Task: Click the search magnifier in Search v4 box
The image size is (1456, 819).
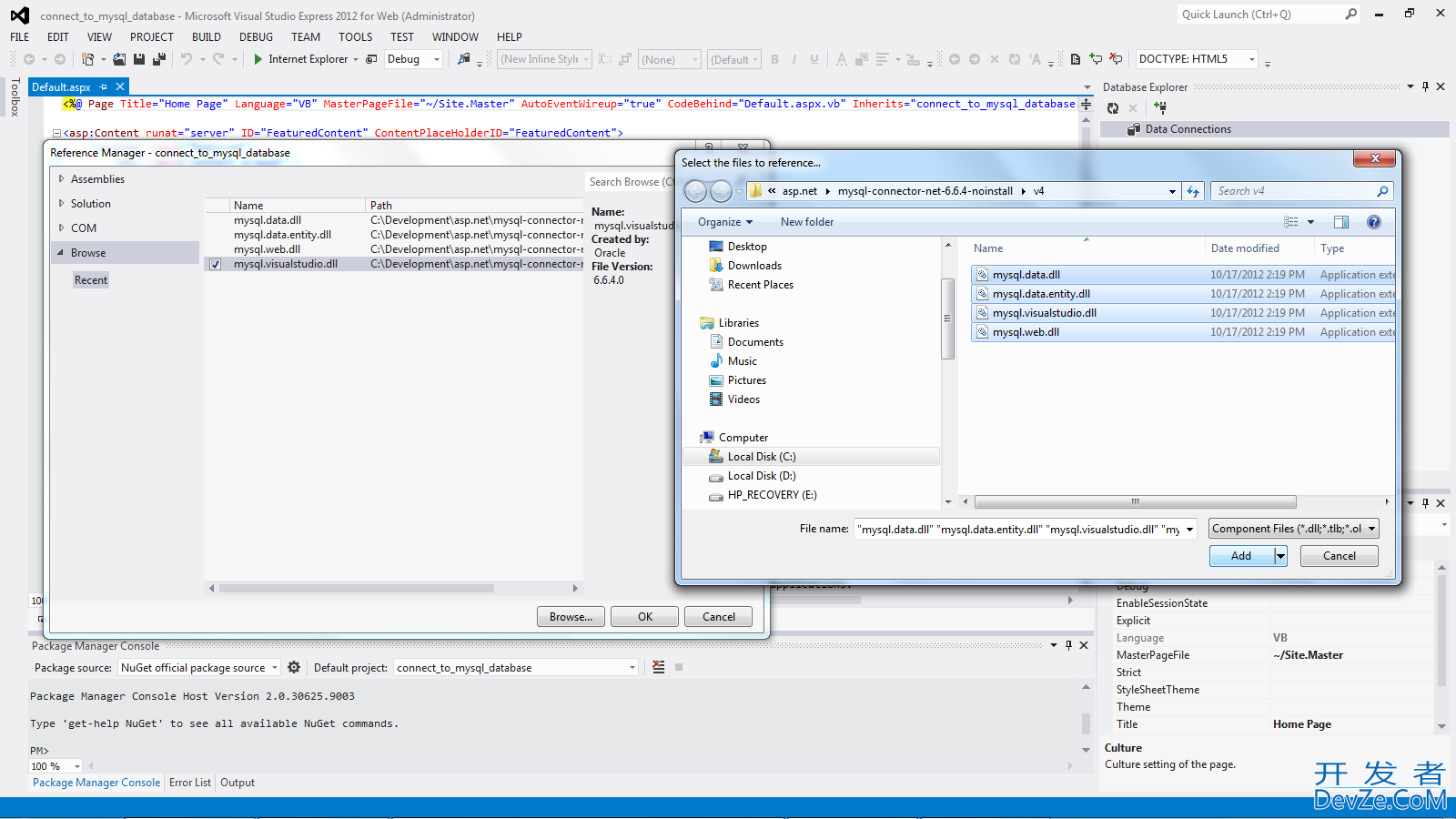Action: coord(1382,191)
